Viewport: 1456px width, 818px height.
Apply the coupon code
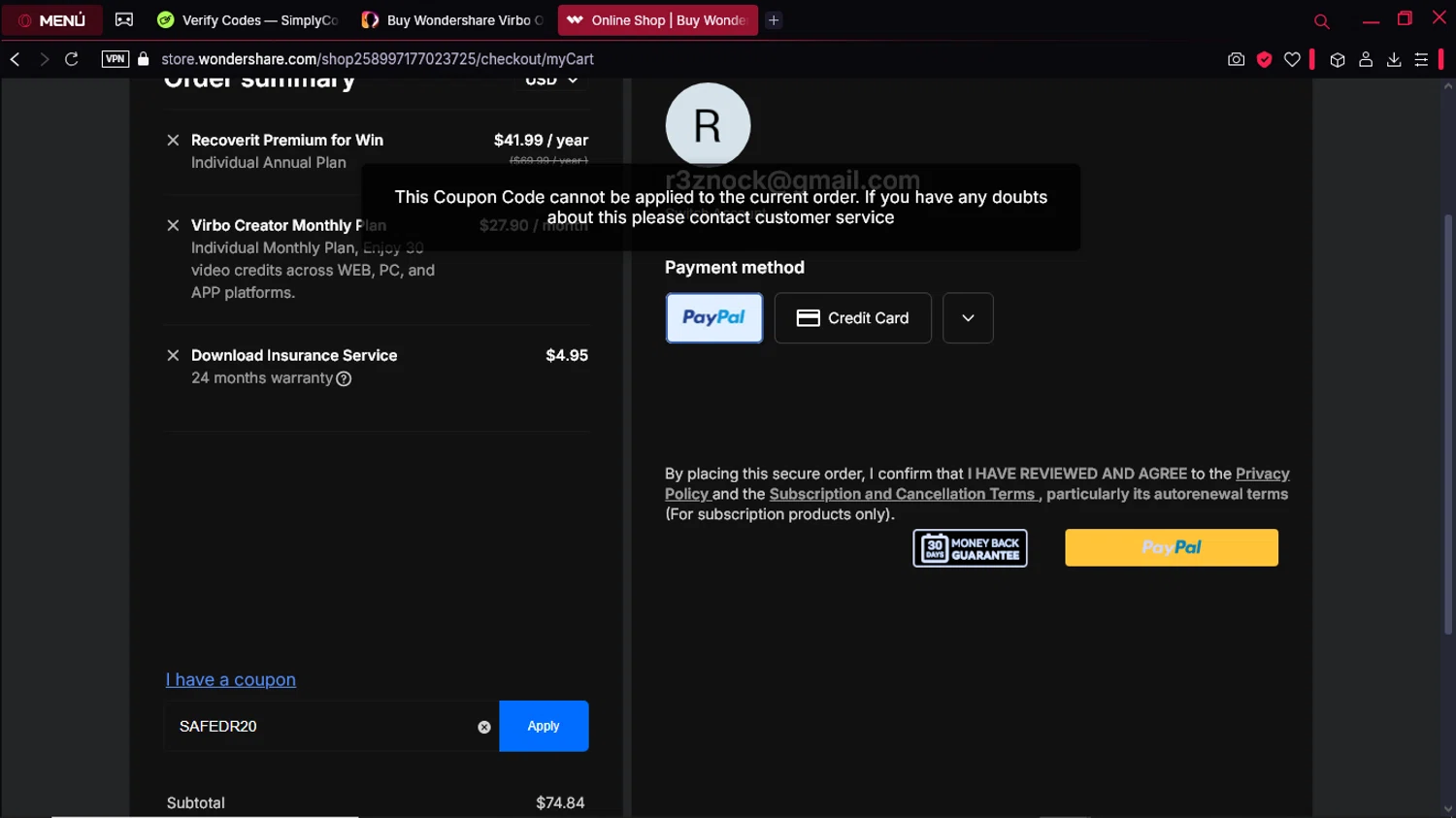tap(544, 726)
